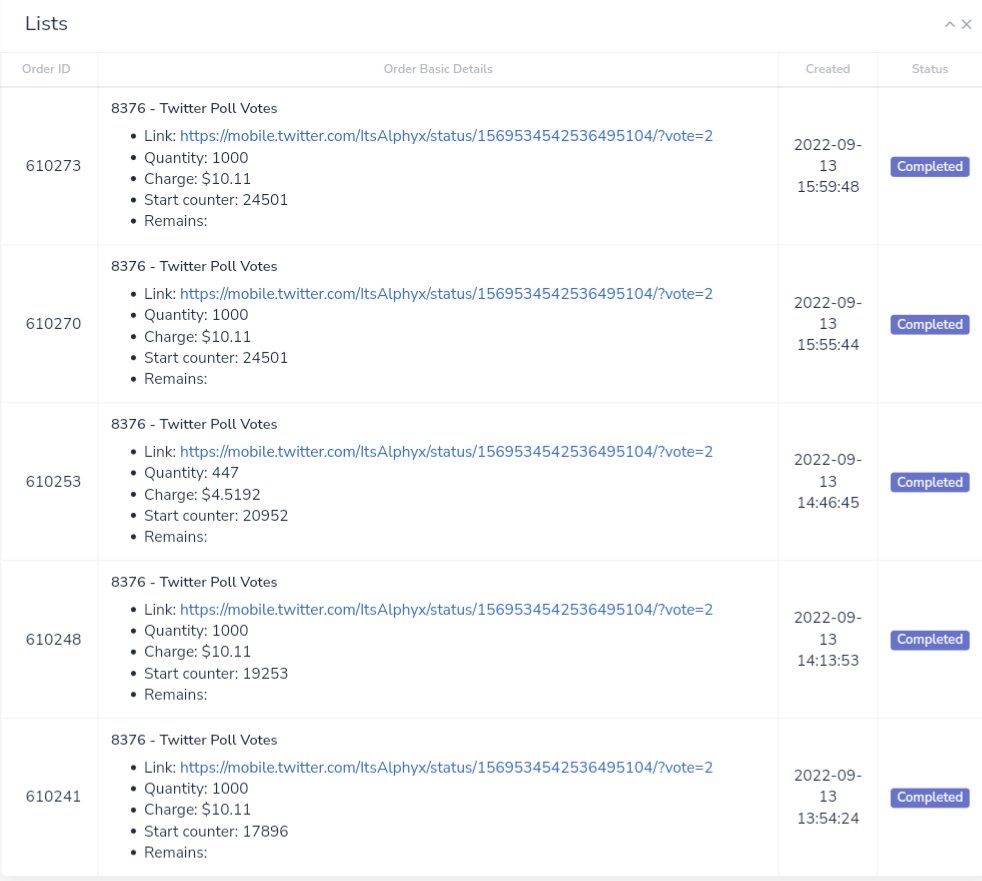The image size is (982, 881).
Task: Click the Status column header
Action: point(929,69)
